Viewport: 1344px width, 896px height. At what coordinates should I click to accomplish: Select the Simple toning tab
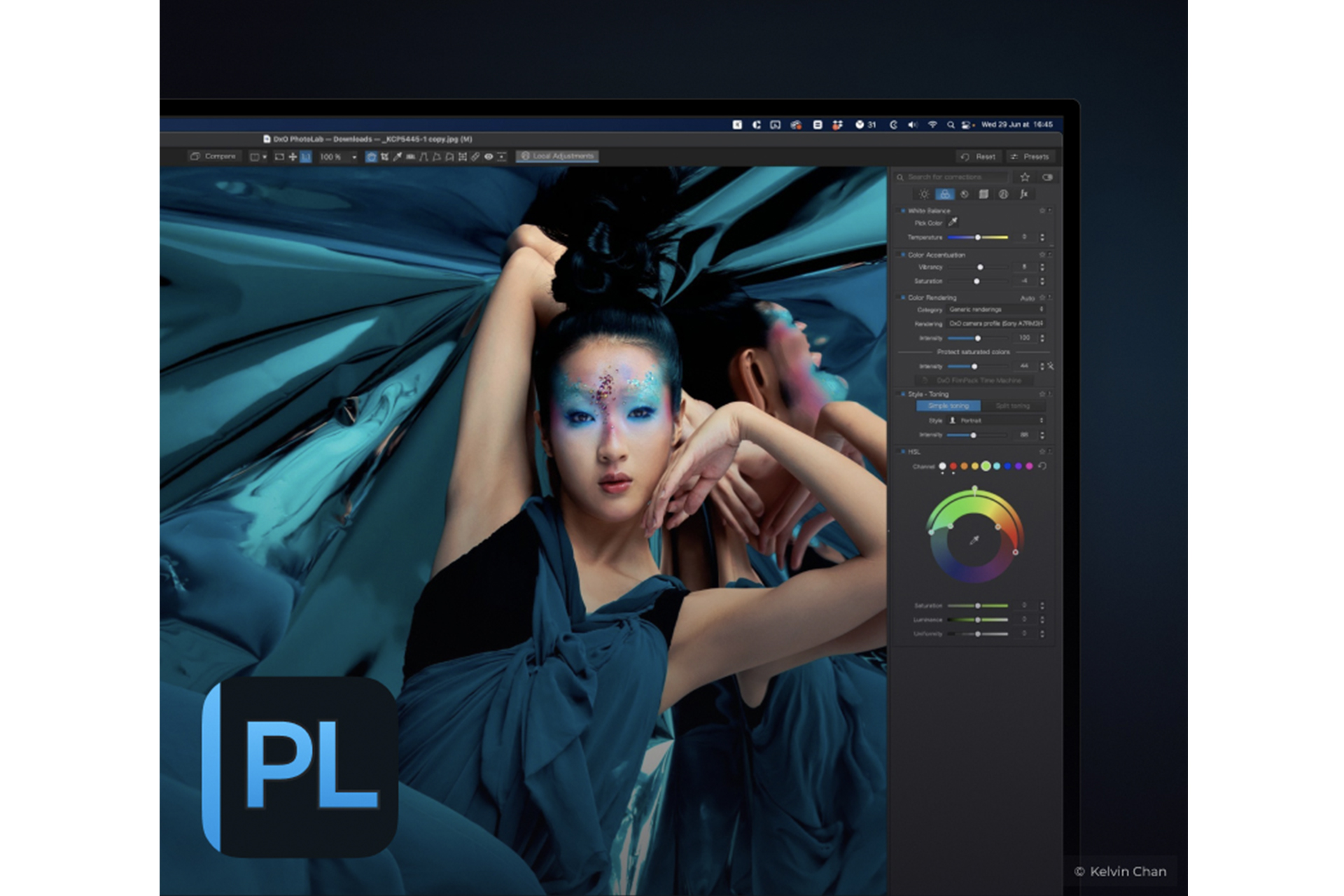pos(948,406)
